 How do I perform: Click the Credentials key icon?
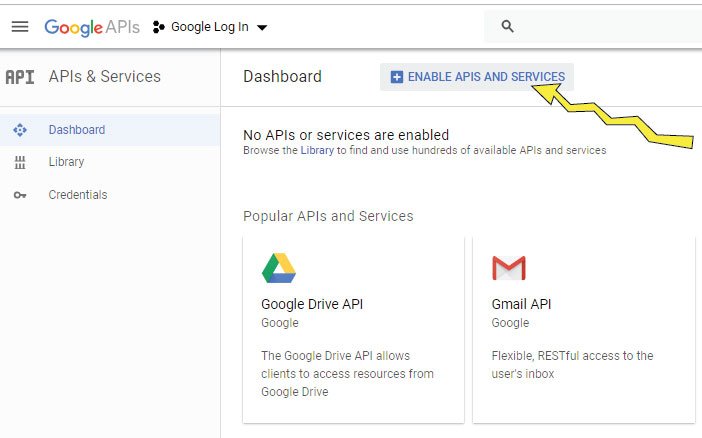pos(20,195)
